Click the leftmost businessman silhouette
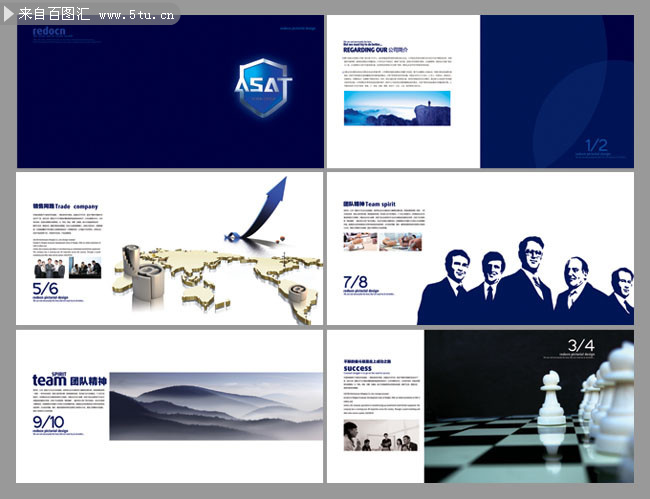 coord(446,287)
